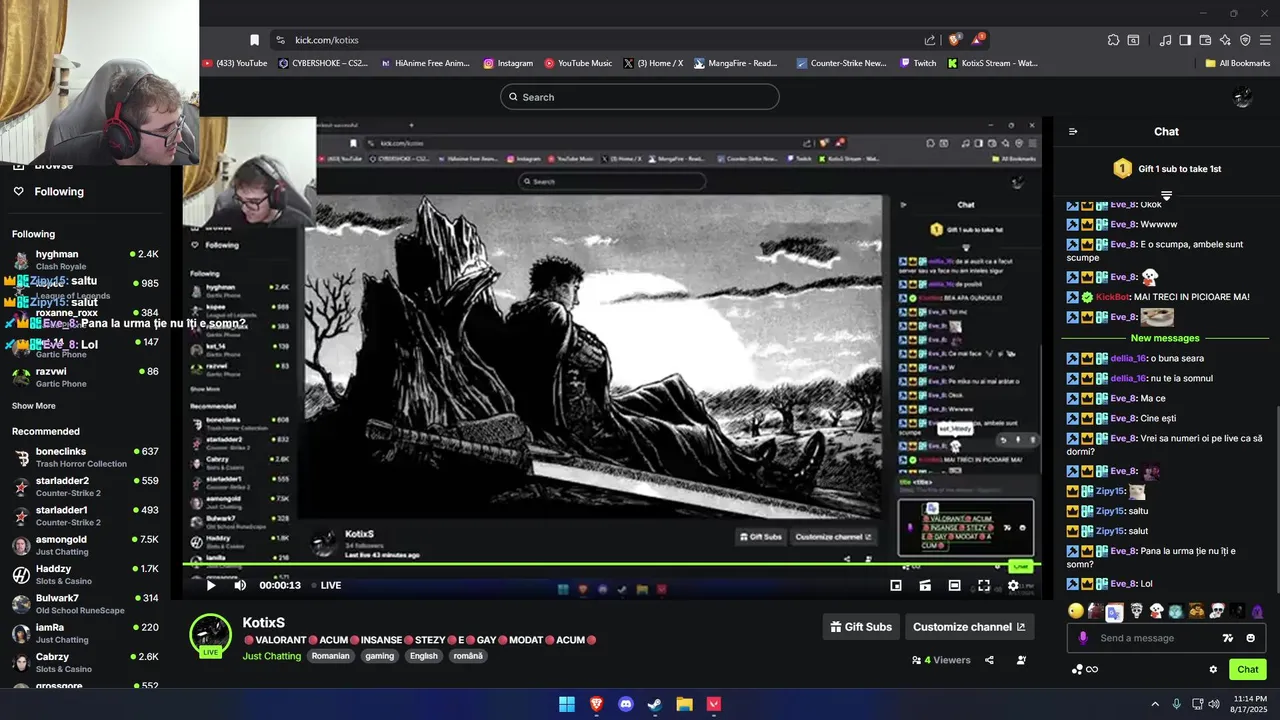Open Brave Wallet icon
The image size is (1280, 720).
coord(1205,40)
